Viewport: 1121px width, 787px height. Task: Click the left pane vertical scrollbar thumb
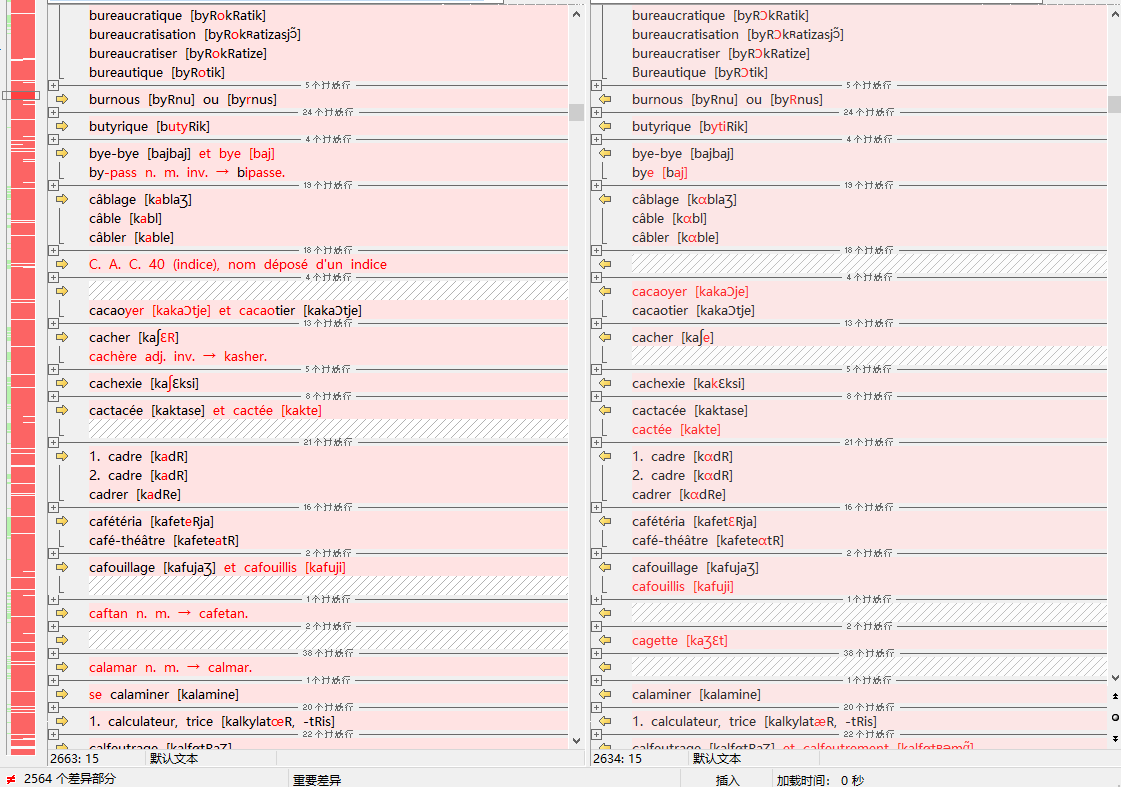point(576,112)
